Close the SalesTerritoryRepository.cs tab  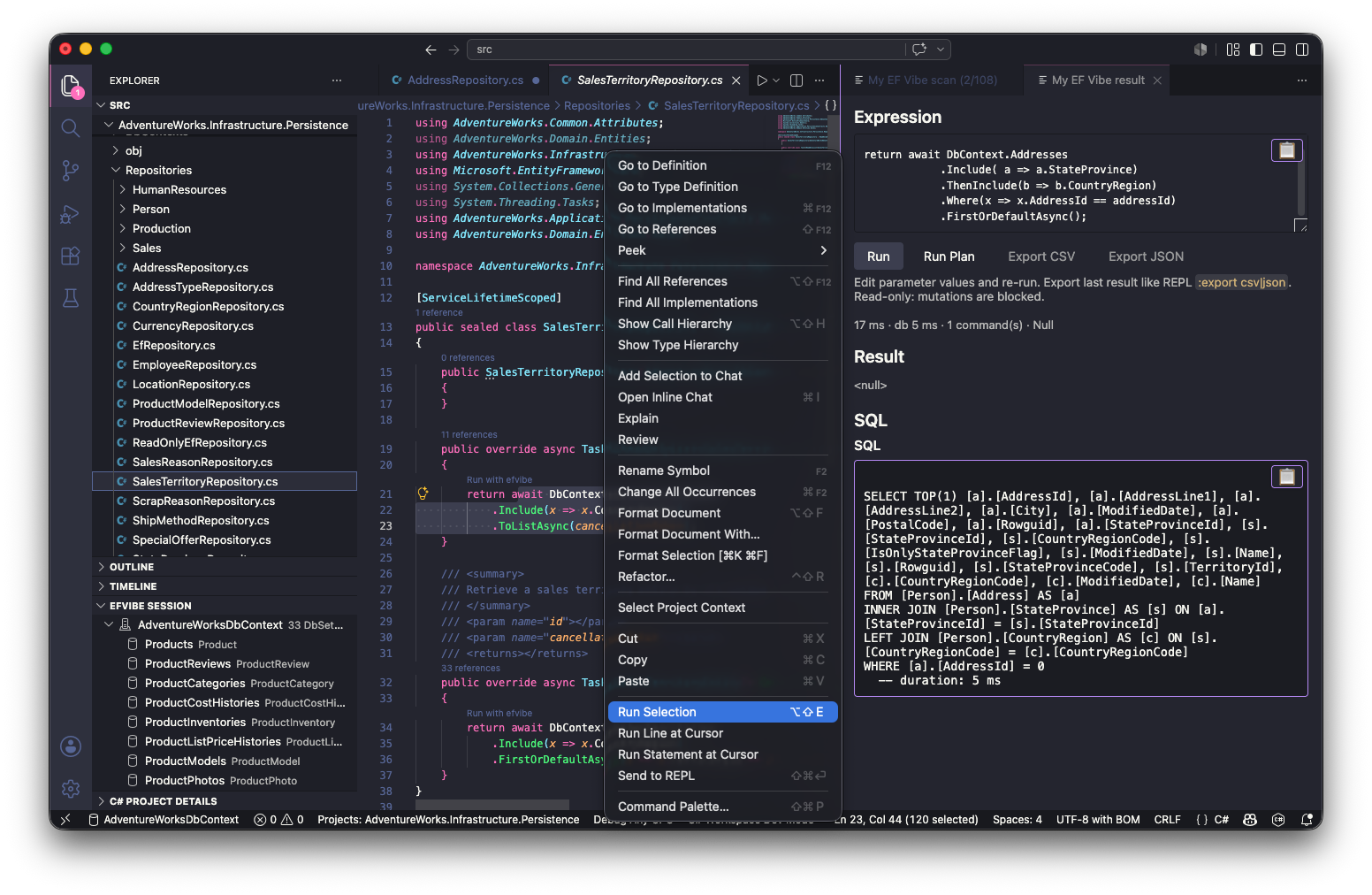[x=736, y=80]
